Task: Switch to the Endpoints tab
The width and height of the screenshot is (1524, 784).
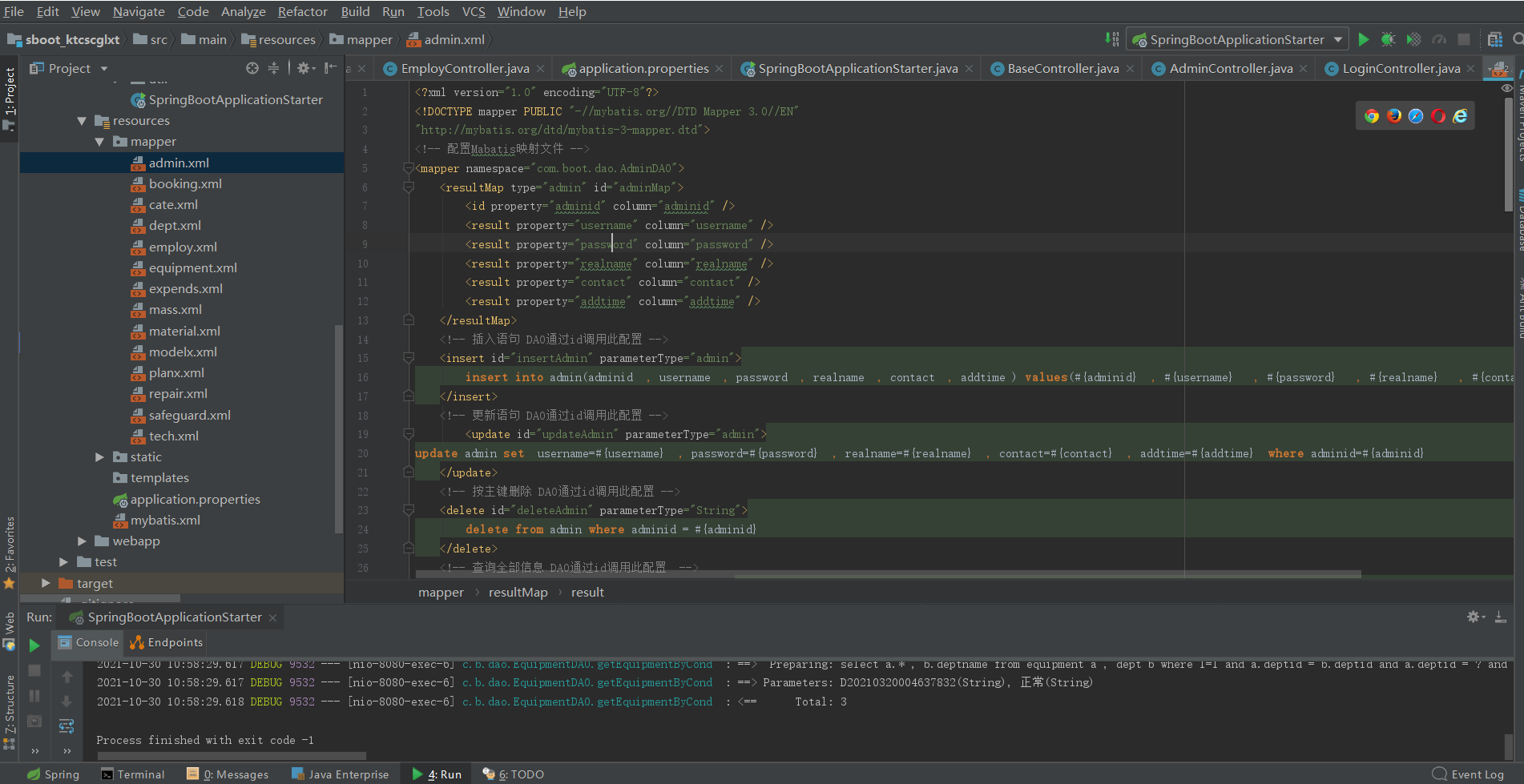Action: [x=167, y=642]
